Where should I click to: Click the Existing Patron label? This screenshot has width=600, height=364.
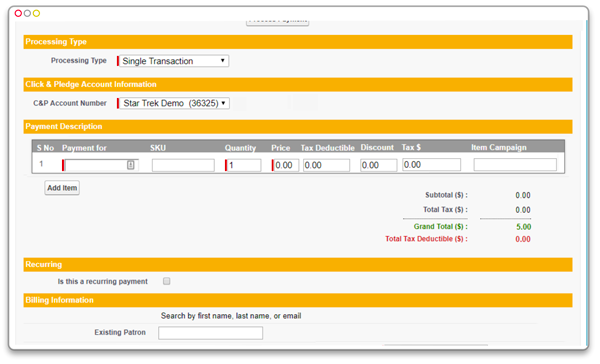pyautogui.click(x=120, y=332)
